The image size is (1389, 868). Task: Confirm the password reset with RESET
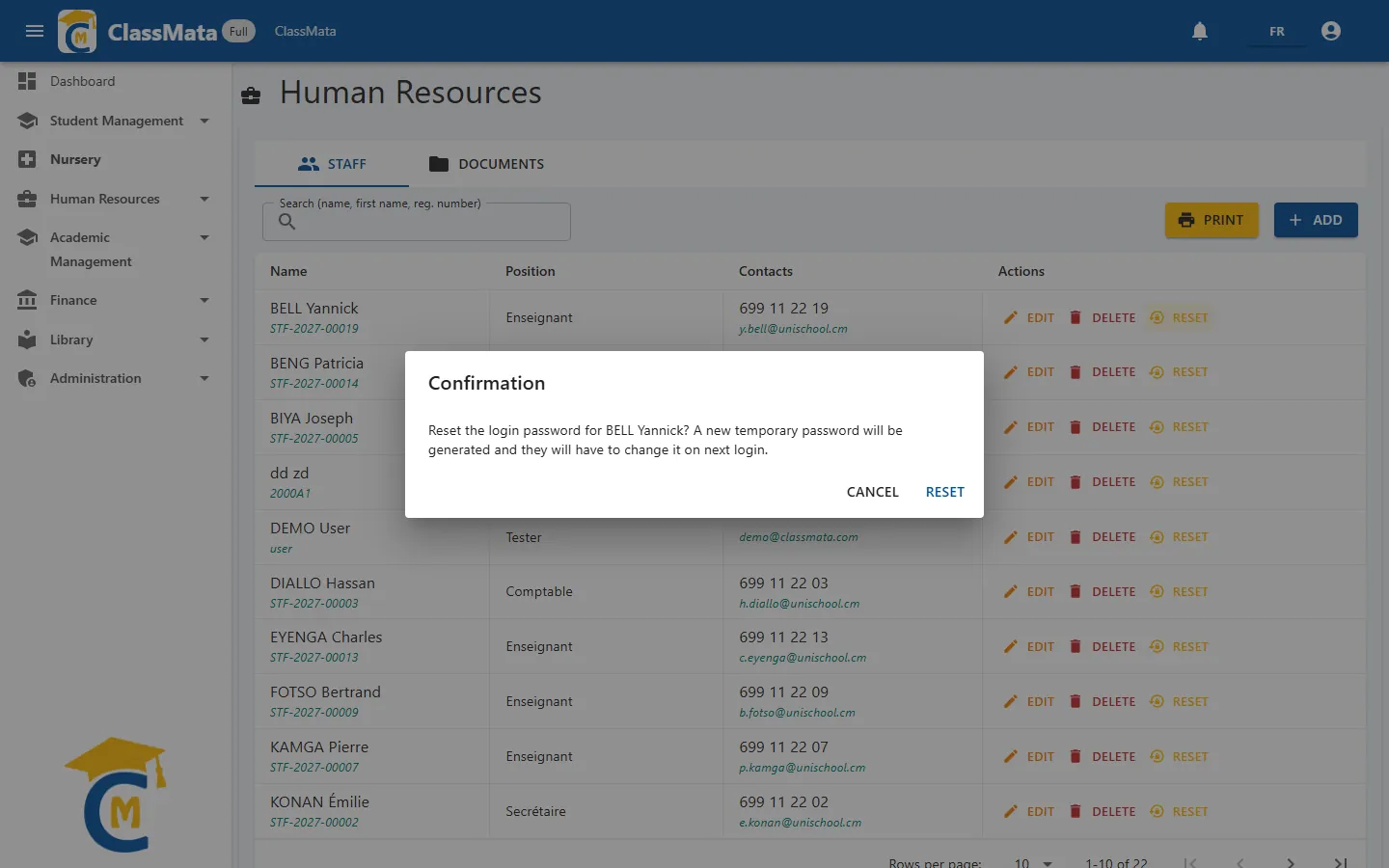coord(944,492)
